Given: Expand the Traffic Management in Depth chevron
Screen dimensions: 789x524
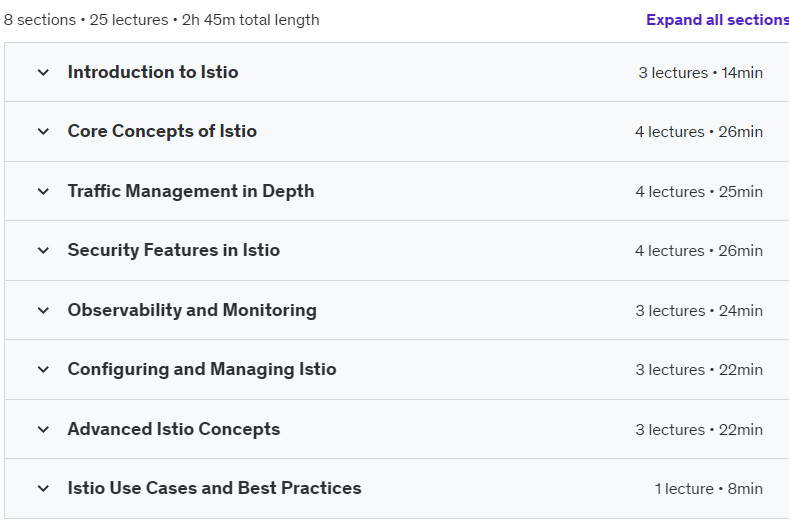Looking at the screenshot, I should click(43, 192).
